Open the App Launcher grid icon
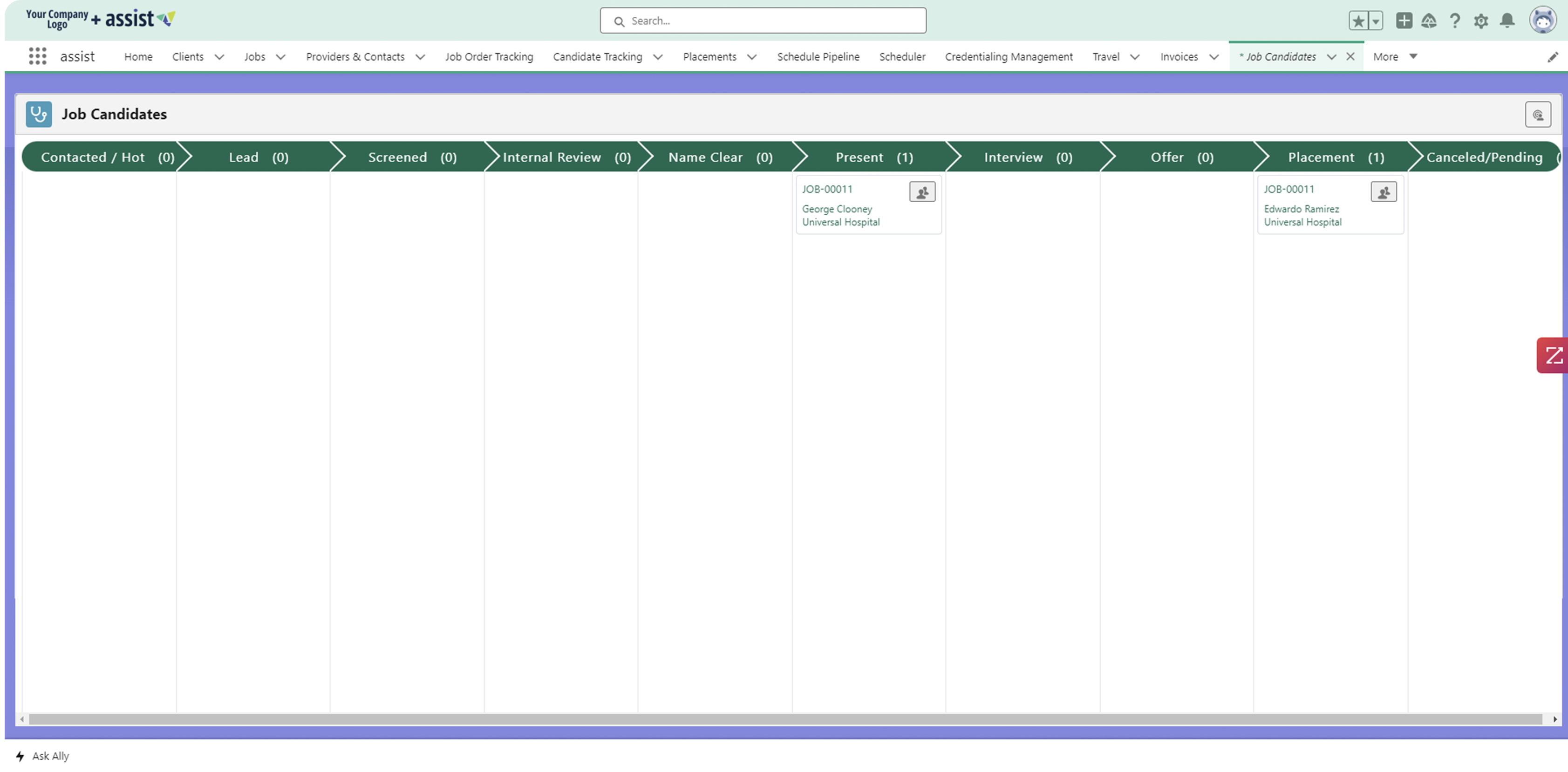Screen dimensions: 1568x772 click(37, 56)
